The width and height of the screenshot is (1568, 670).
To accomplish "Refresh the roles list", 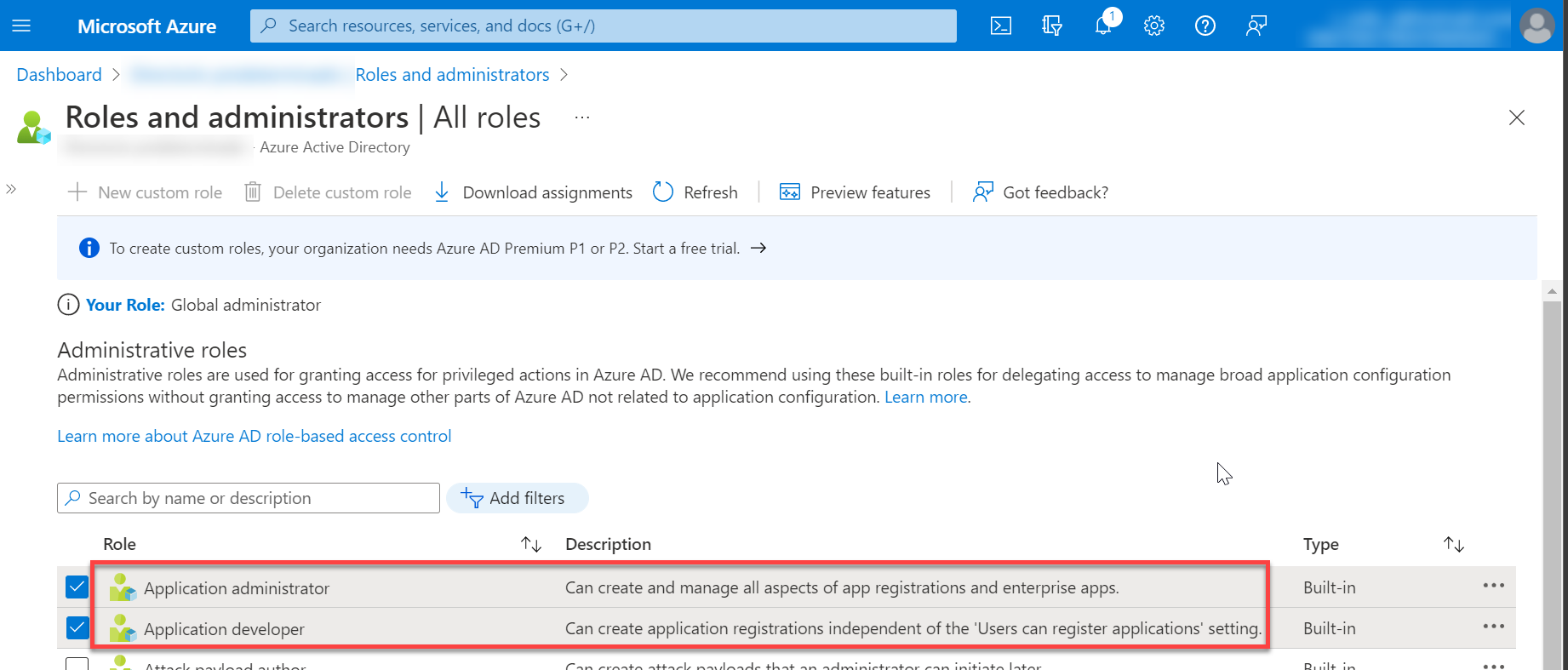I will pos(695,192).
